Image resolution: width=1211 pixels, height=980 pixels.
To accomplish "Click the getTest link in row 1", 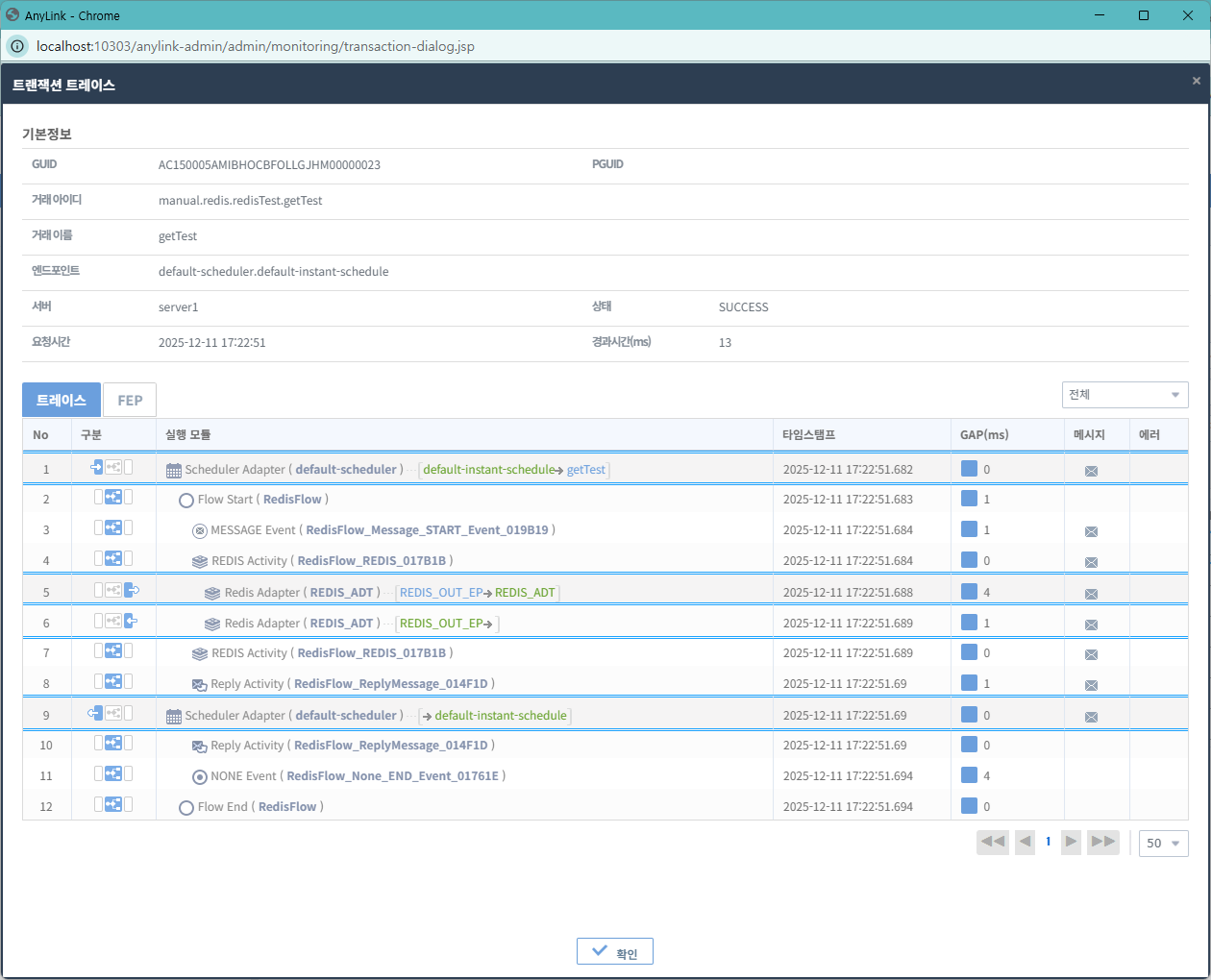I will click(x=586, y=470).
